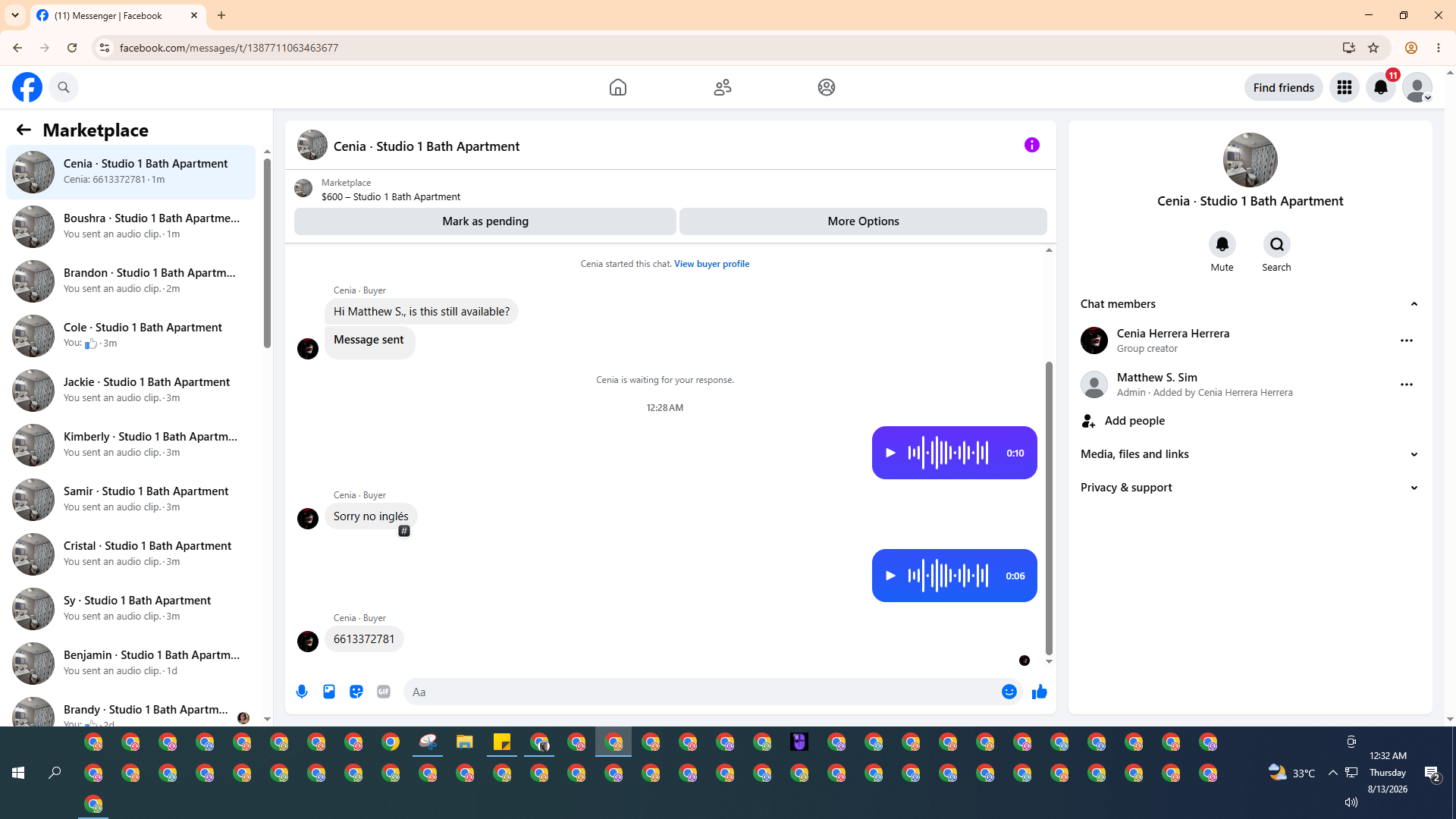Search in conversation icon
The width and height of the screenshot is (1456, 819).
coord(1277,244)
